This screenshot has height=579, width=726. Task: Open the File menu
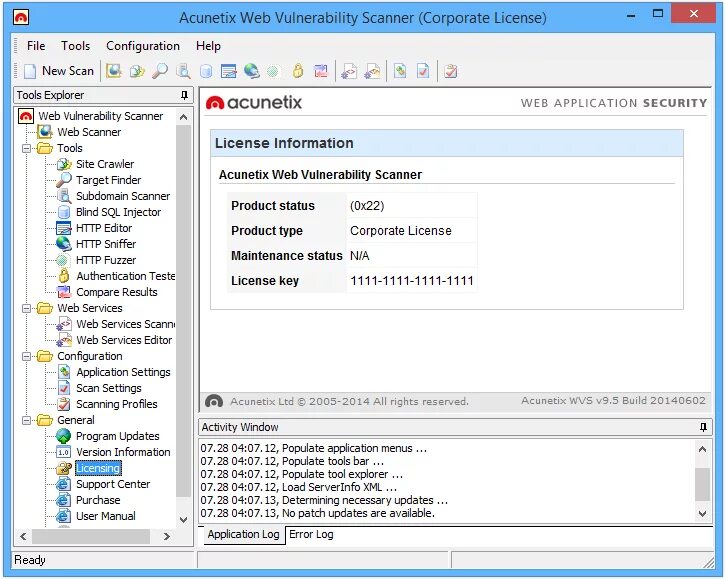coord(36,46)
